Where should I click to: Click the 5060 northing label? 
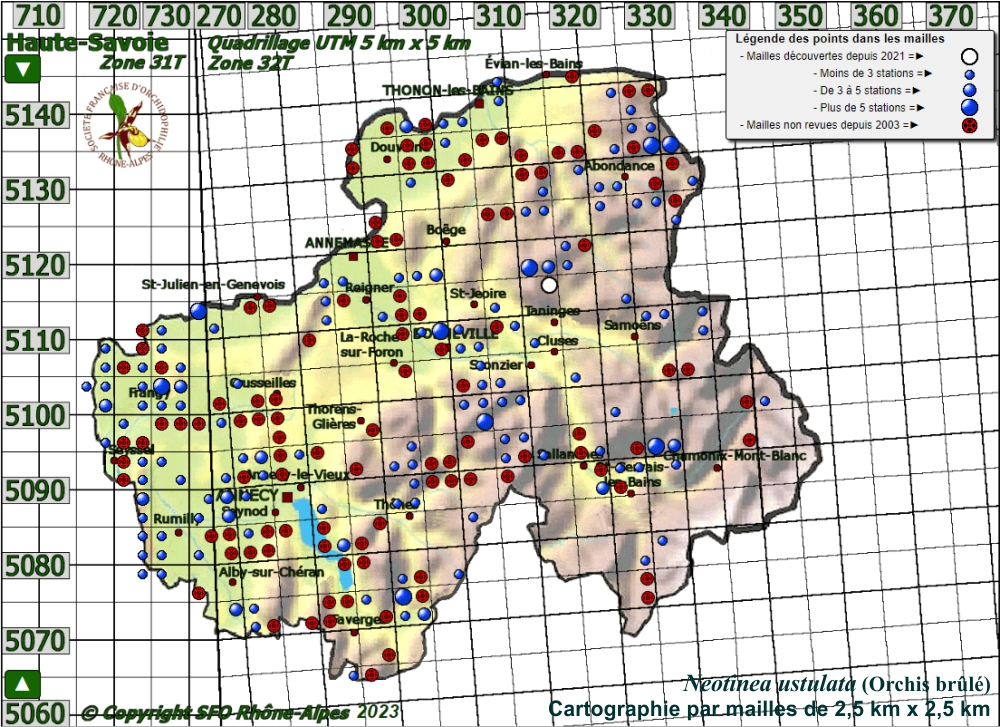[34, 712]
